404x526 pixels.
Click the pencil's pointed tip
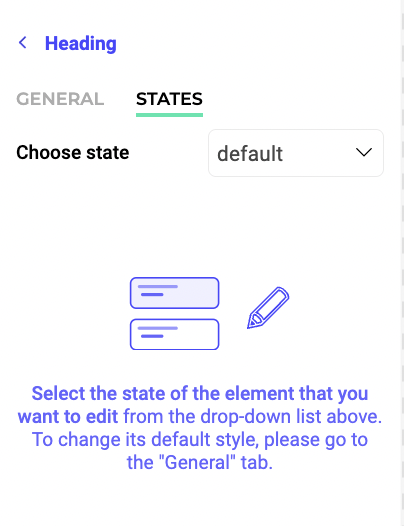(x=252, y=323)
